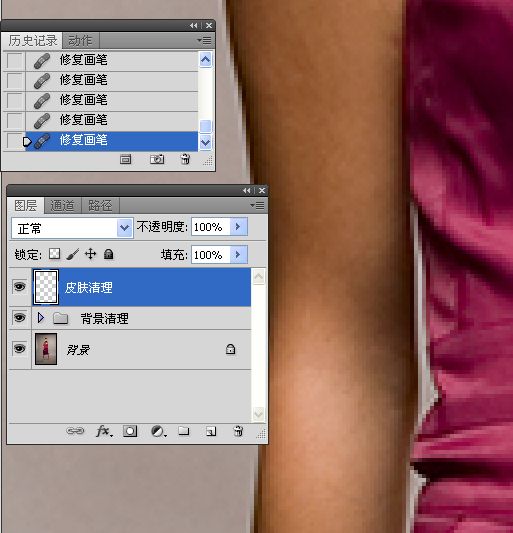
Task: Set history brush source on second 修复画笔 state
Action: tap(15, 81)
